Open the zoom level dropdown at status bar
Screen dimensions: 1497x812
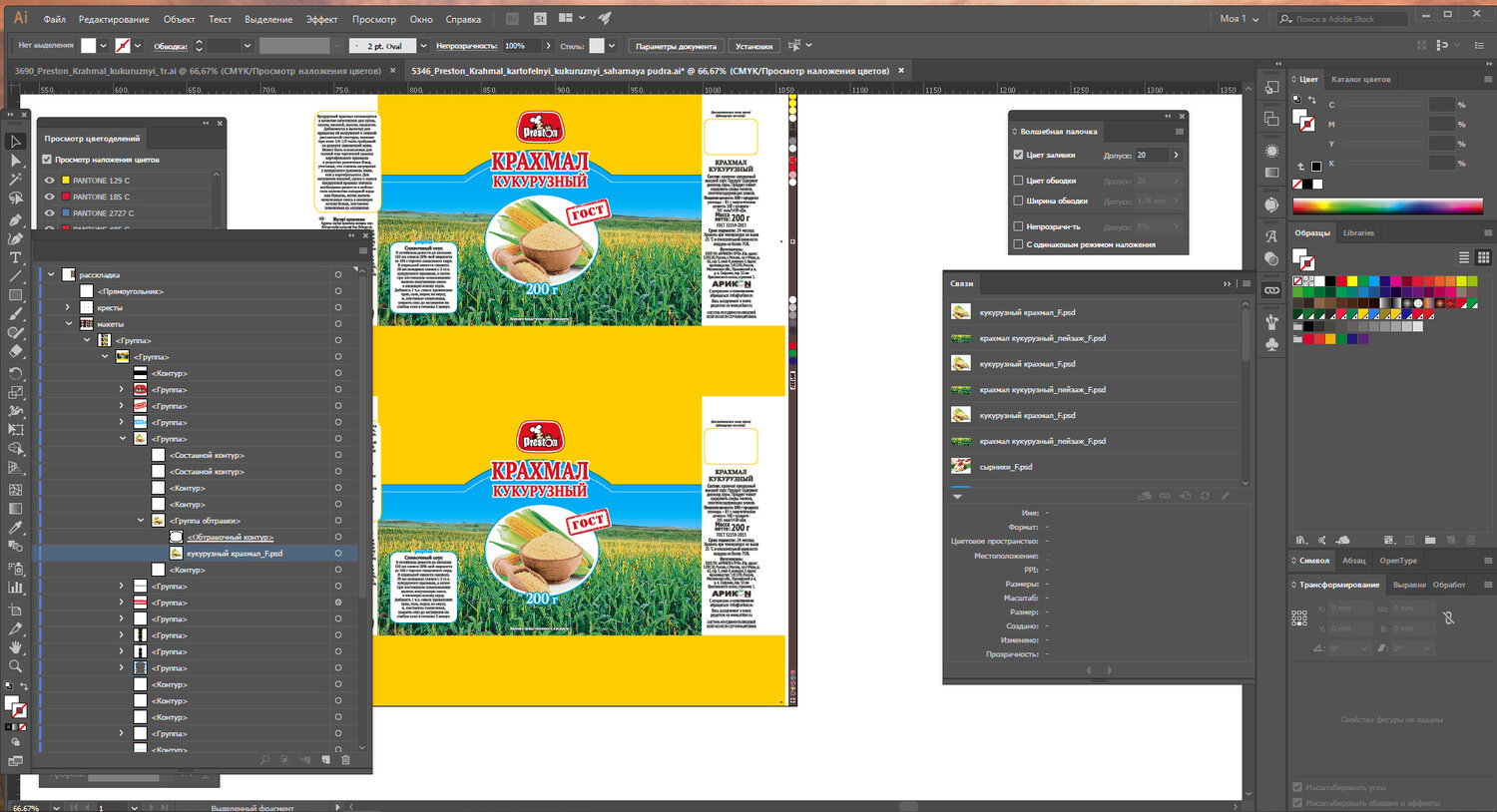click(56, 807)
